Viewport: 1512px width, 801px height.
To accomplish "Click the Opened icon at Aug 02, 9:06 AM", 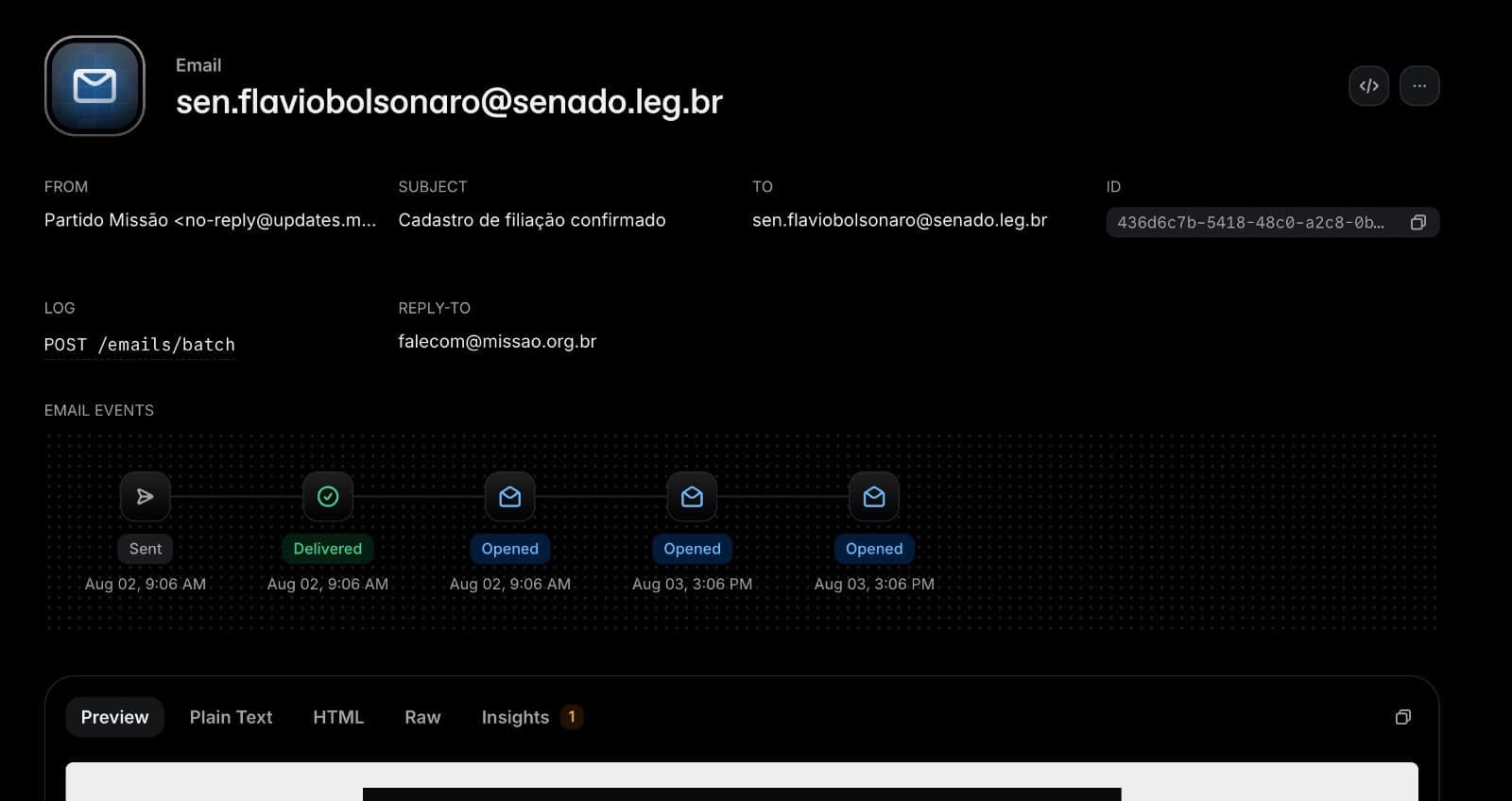I will 510,497.
